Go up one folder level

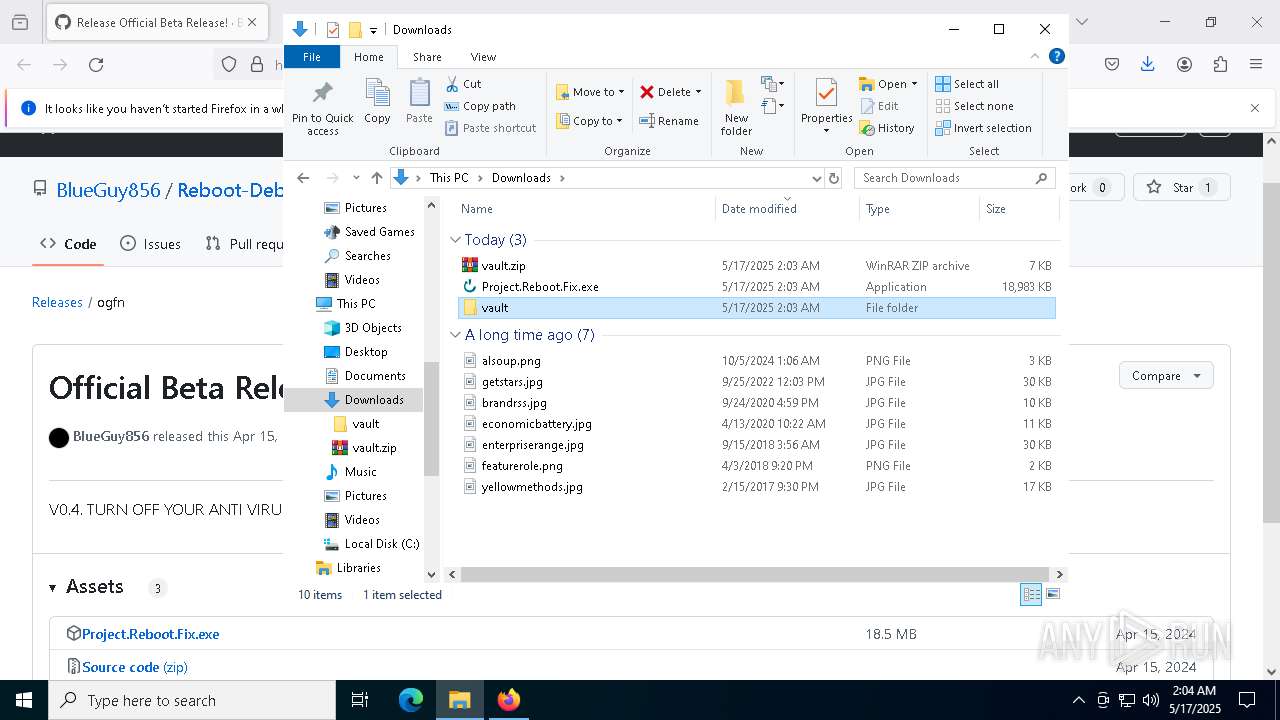coord(376,178)
